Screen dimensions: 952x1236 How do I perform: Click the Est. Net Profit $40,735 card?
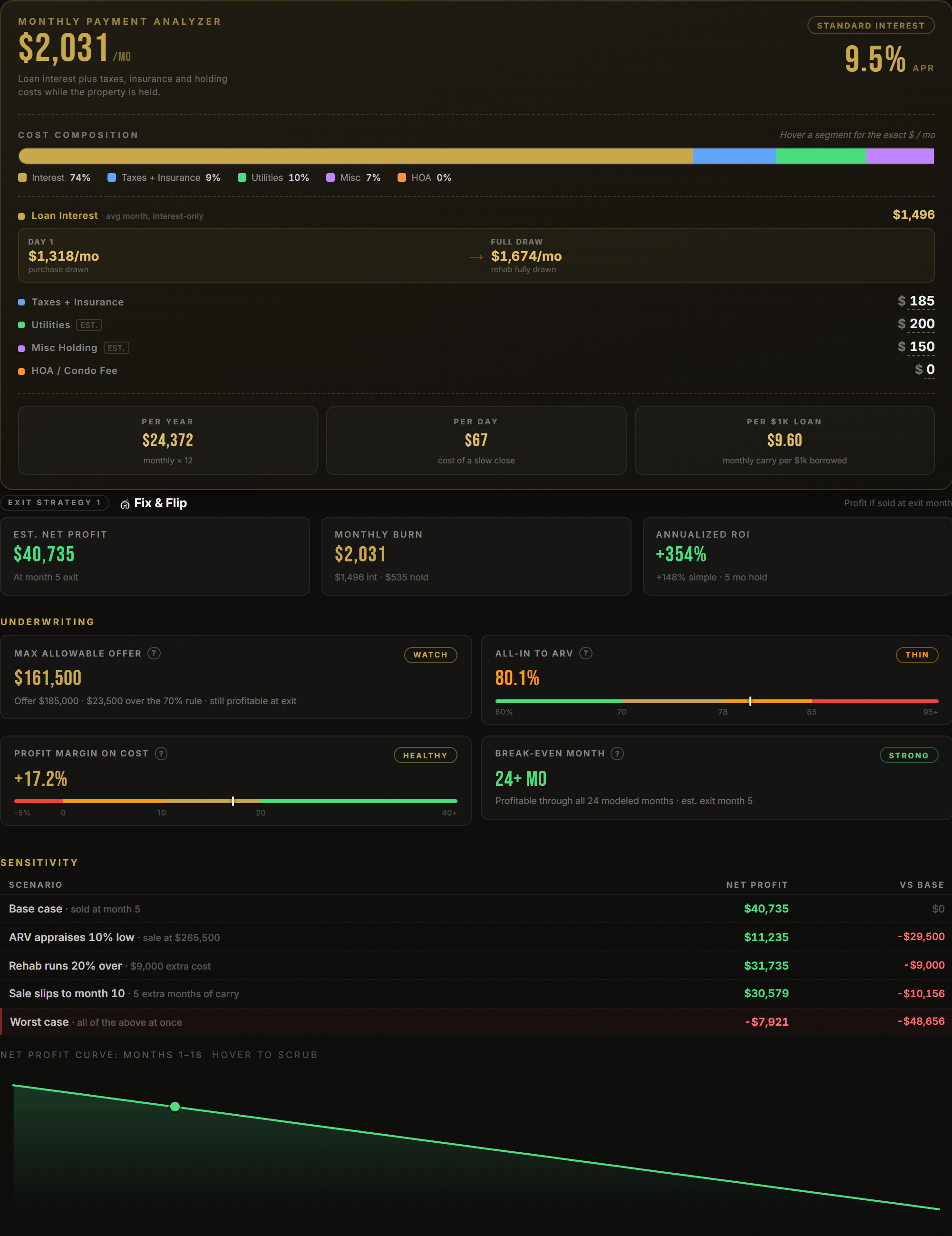click(155, 556)
